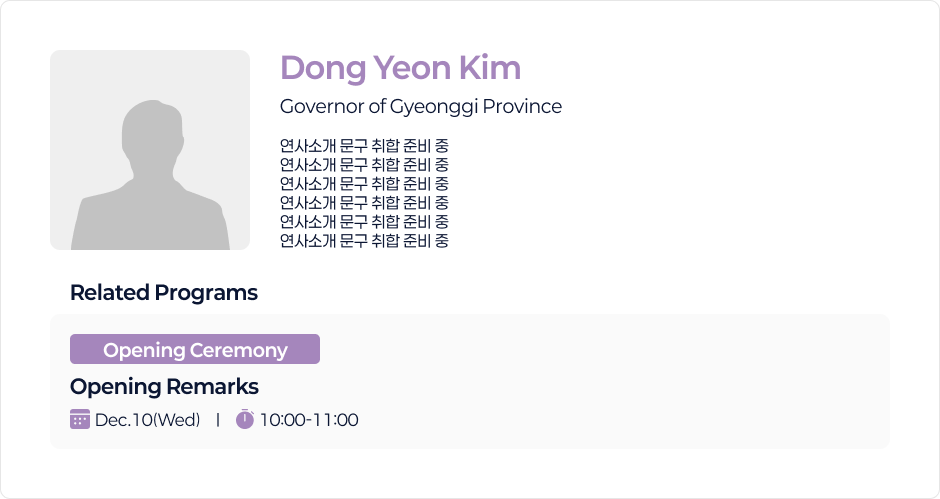Open the Opening Remarks program title

tap(164, 386)
